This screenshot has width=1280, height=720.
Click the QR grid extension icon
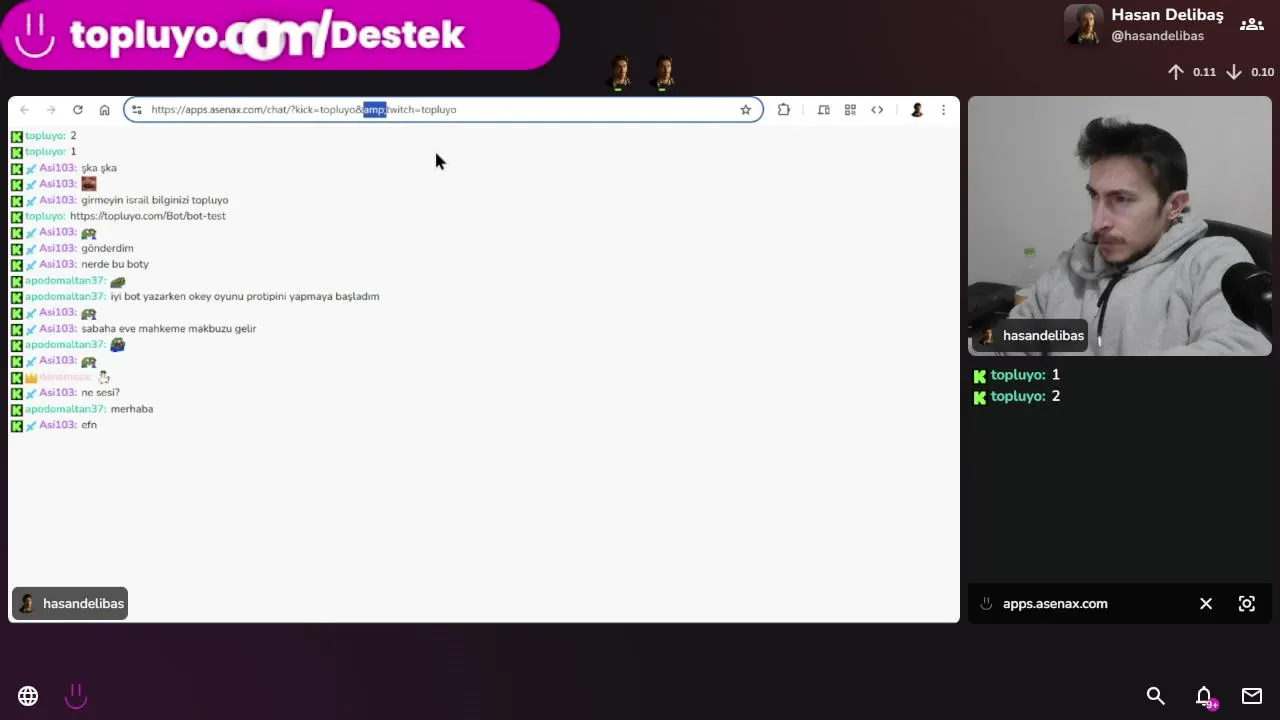[850, 110]
